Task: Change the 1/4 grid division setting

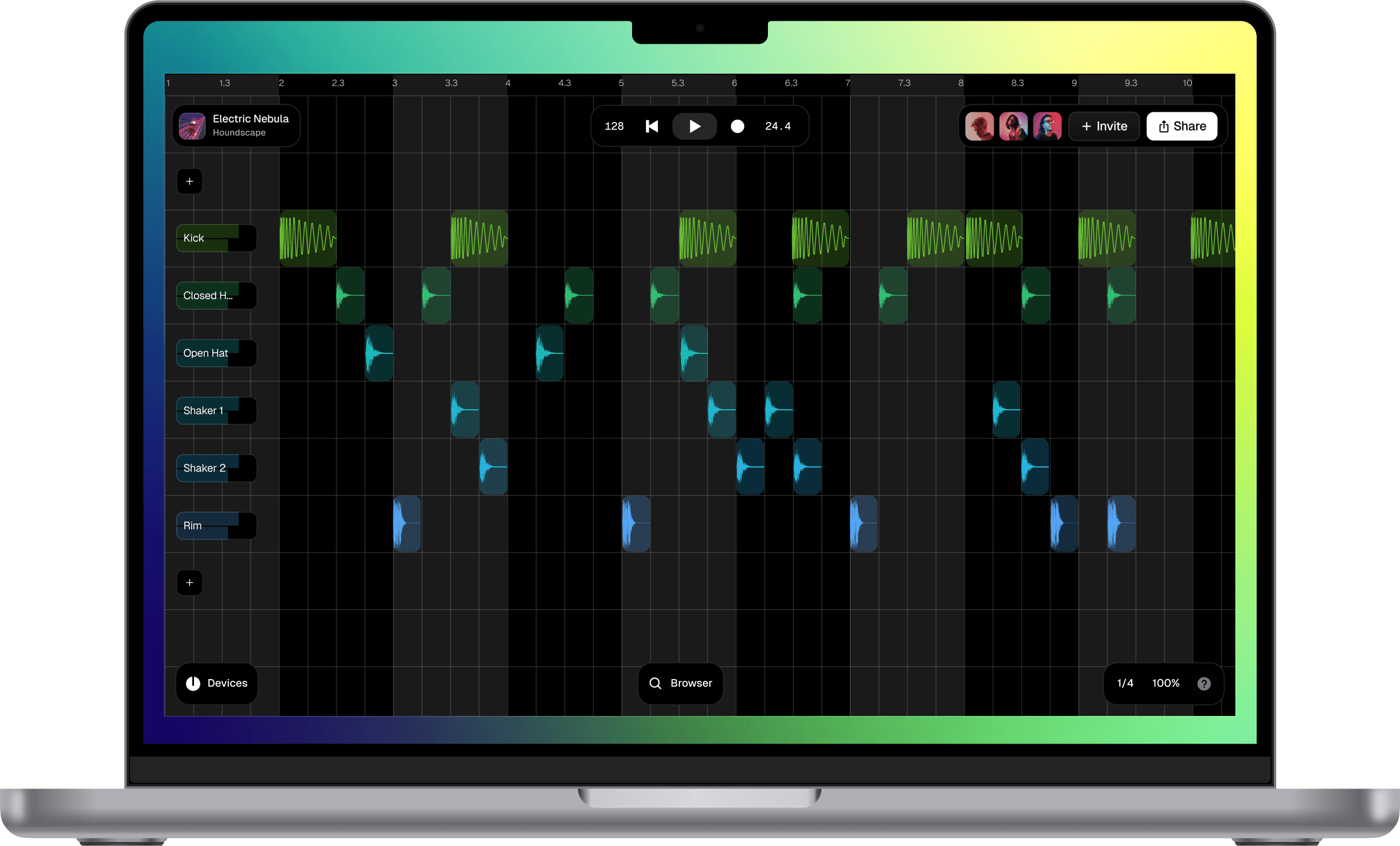Action: coord(1125,683)
